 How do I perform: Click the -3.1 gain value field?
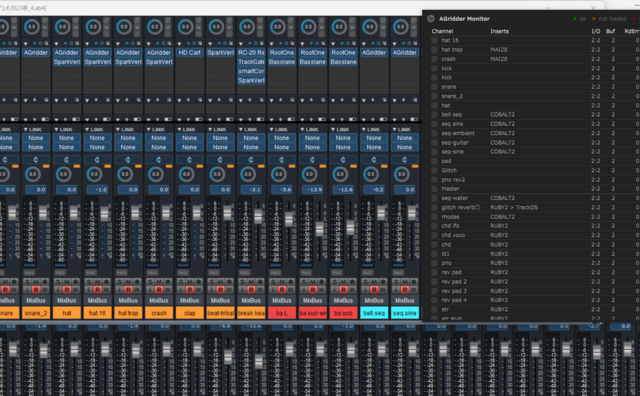click(251, 189)
